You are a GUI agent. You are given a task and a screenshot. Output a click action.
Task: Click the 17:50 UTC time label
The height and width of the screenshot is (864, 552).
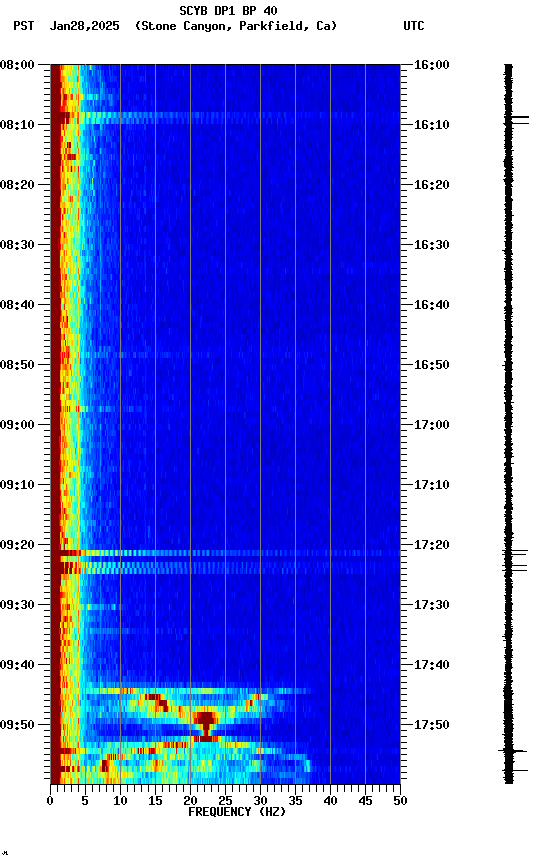click(x=431, y=725)
